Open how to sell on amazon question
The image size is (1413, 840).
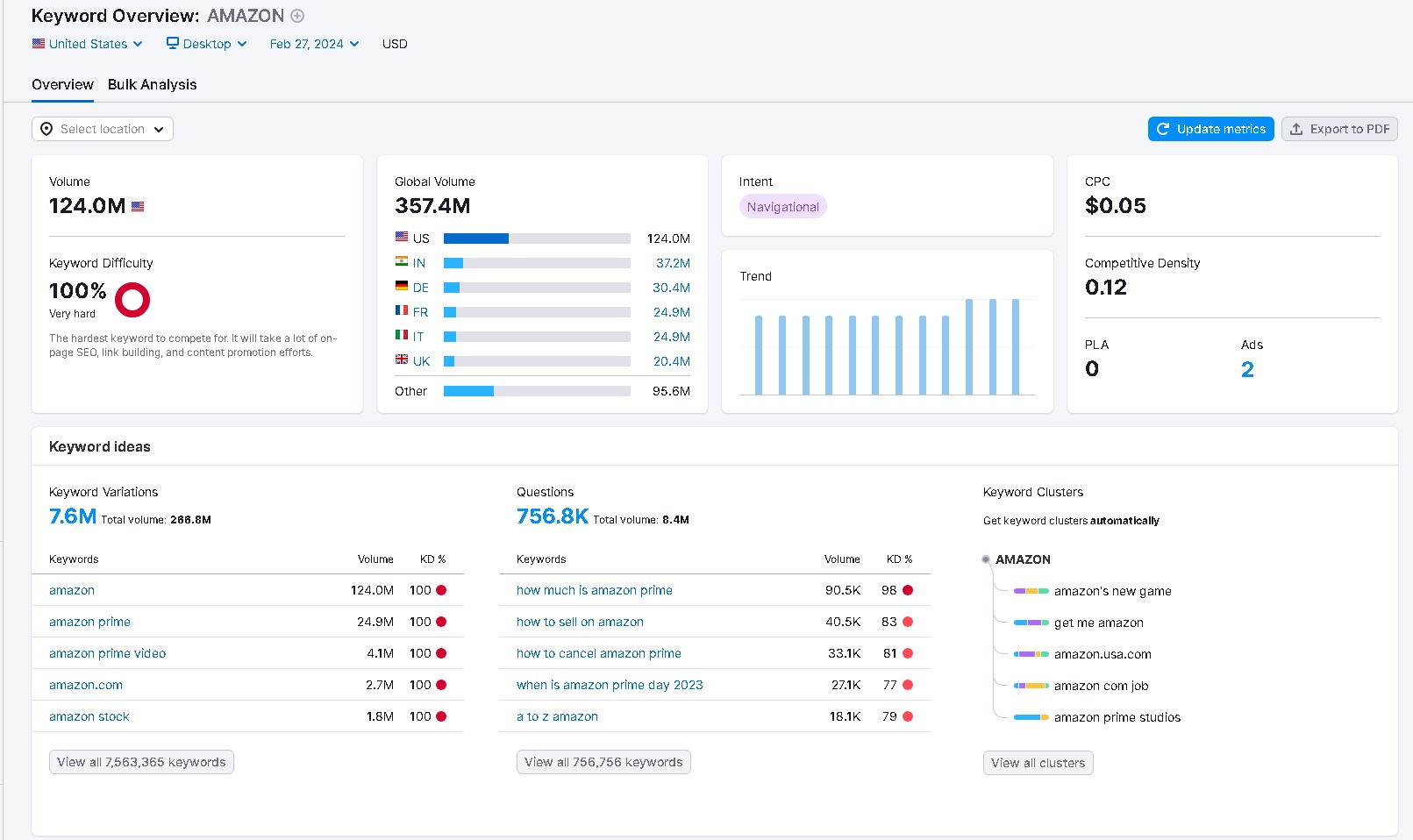tap(580, 622)
